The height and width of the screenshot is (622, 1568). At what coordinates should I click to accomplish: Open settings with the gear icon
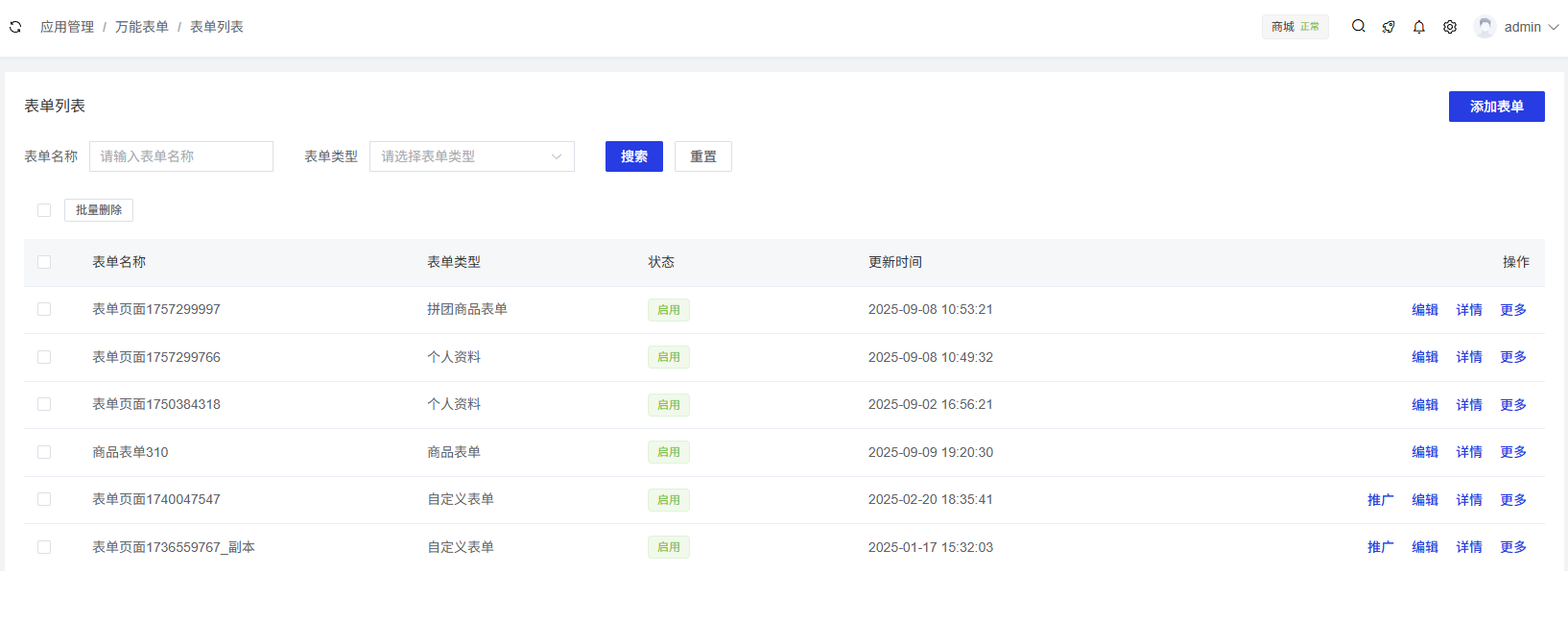point(1450,27)
